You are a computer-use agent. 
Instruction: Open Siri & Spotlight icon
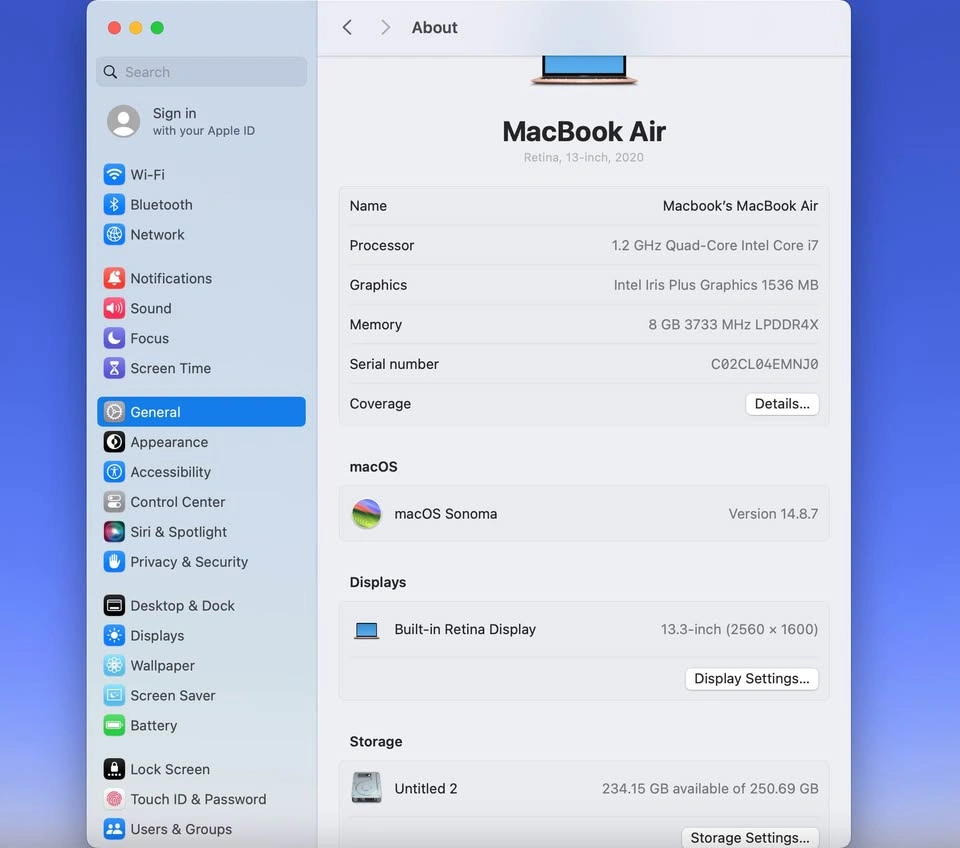pos(114,532)
